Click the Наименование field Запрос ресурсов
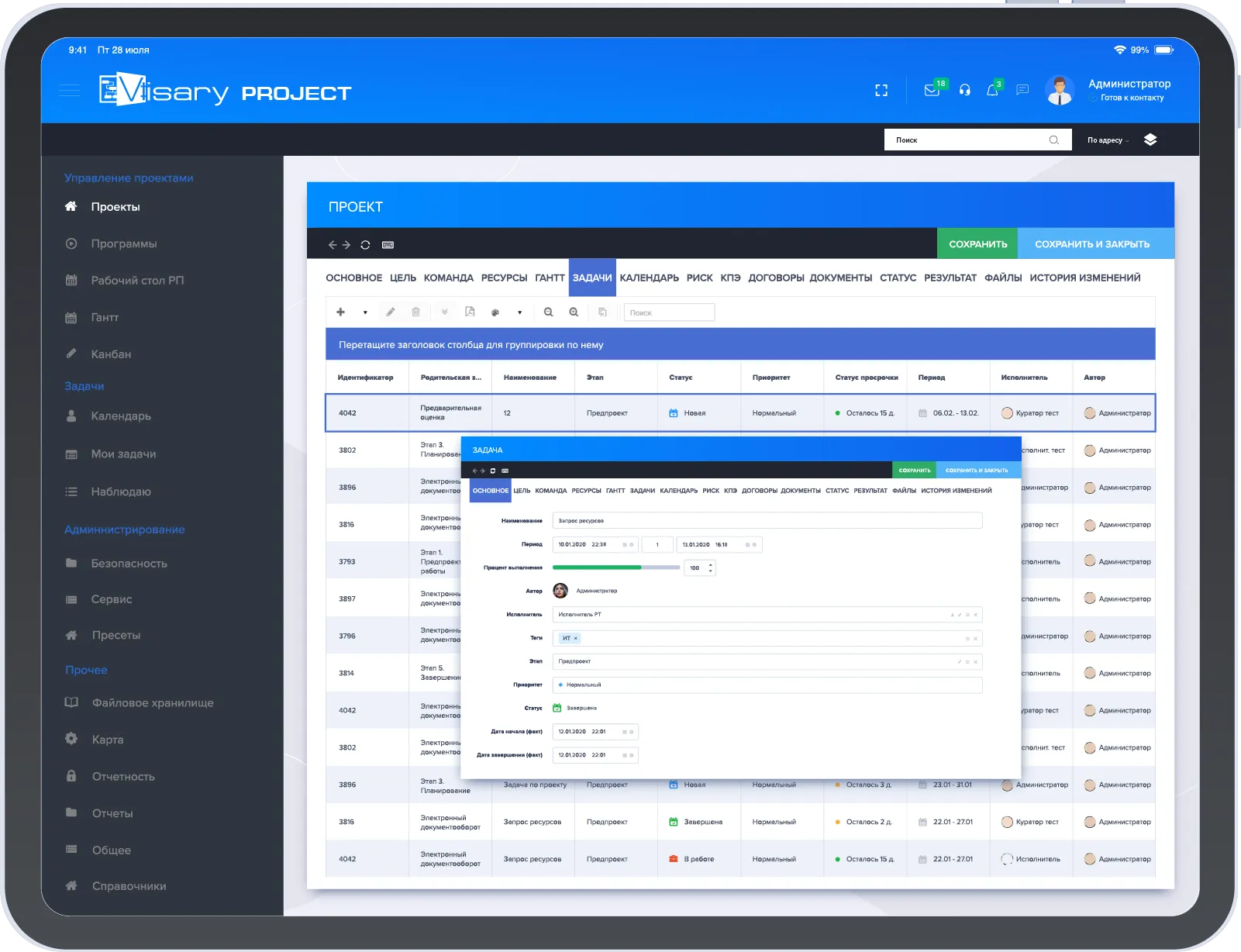Screen dimensions: 1241x952 click(x=767, y=521)
